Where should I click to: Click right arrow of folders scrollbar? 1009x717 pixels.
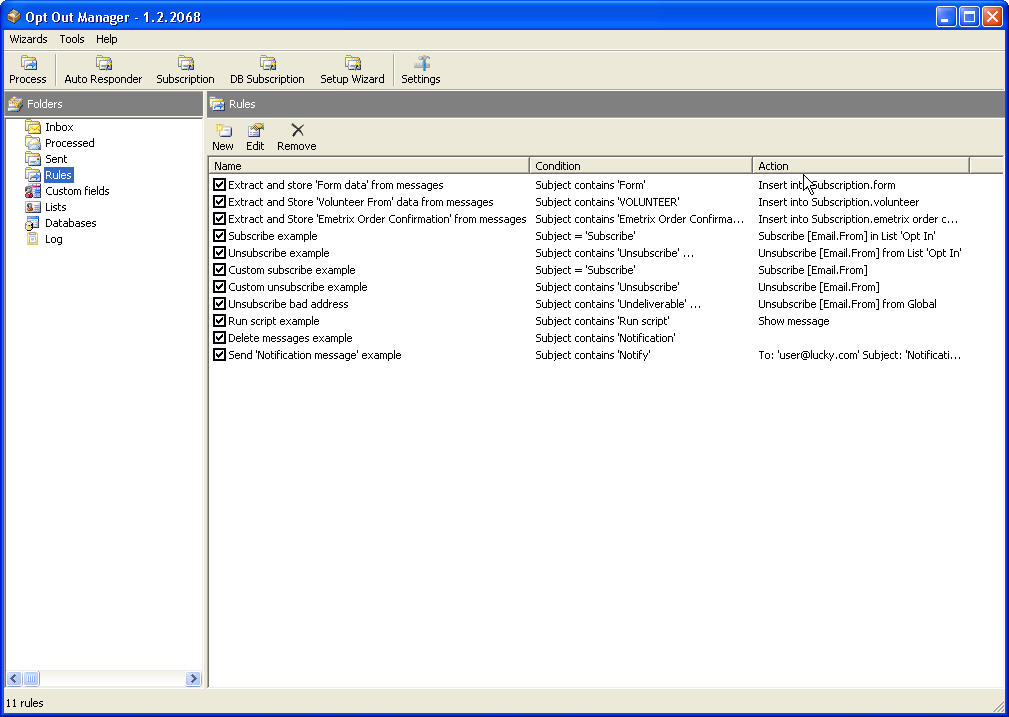[x=193, y=678]
